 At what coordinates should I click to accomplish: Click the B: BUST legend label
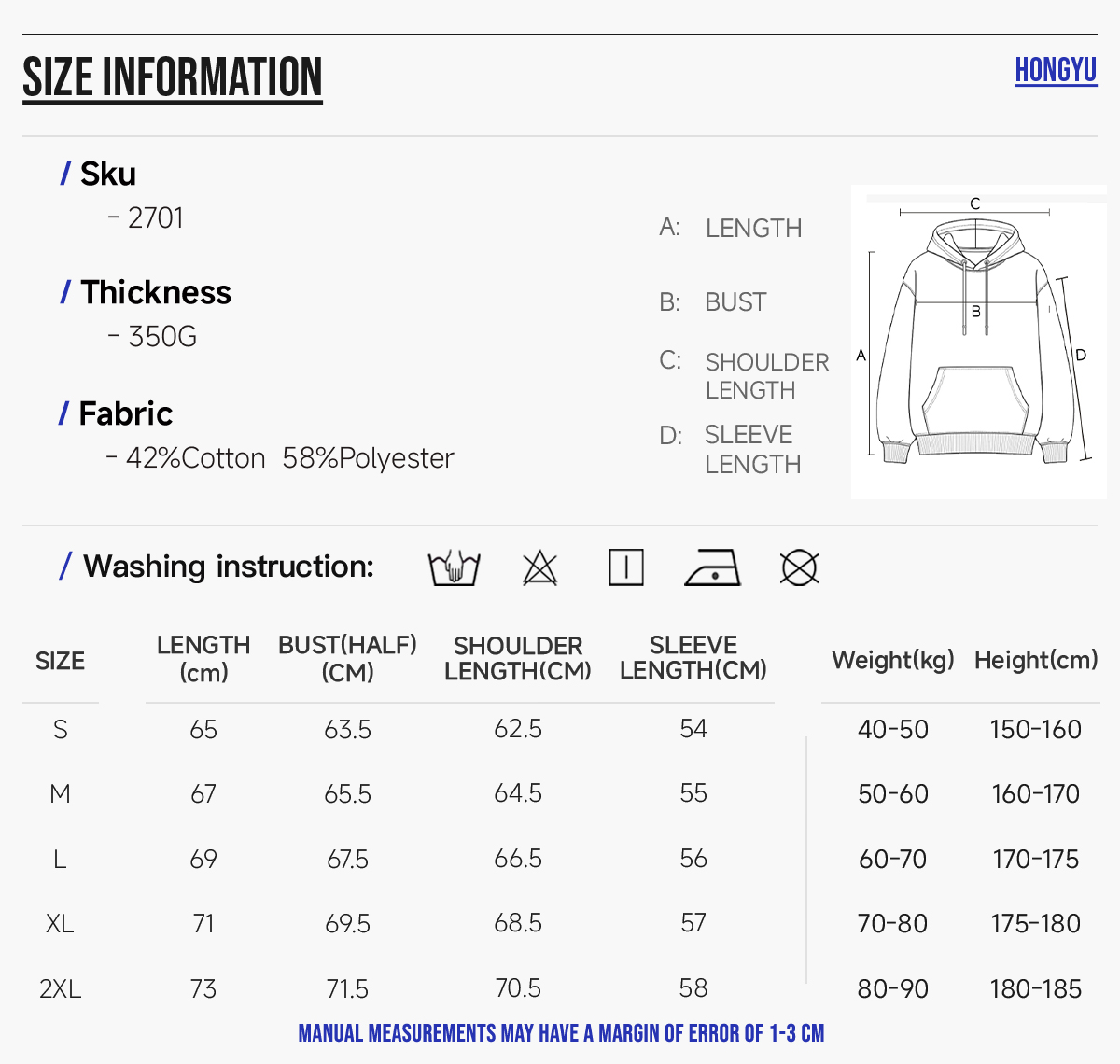(x=713, y=302)
